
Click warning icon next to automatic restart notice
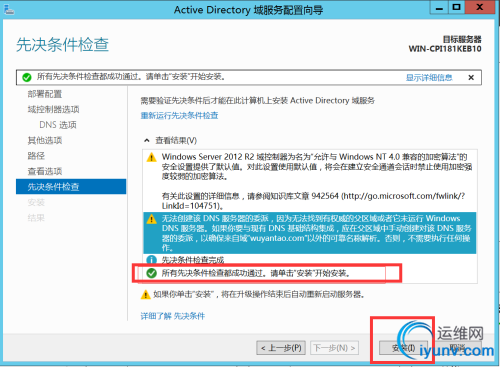click(146, 295)
